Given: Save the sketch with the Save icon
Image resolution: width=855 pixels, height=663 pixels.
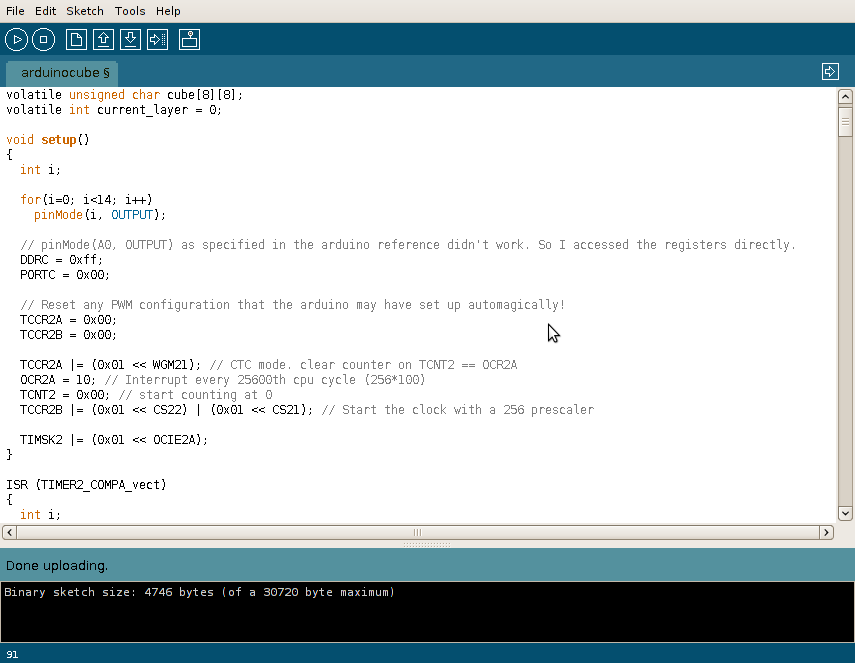Looking at the screenshot, I should point(131,39).
